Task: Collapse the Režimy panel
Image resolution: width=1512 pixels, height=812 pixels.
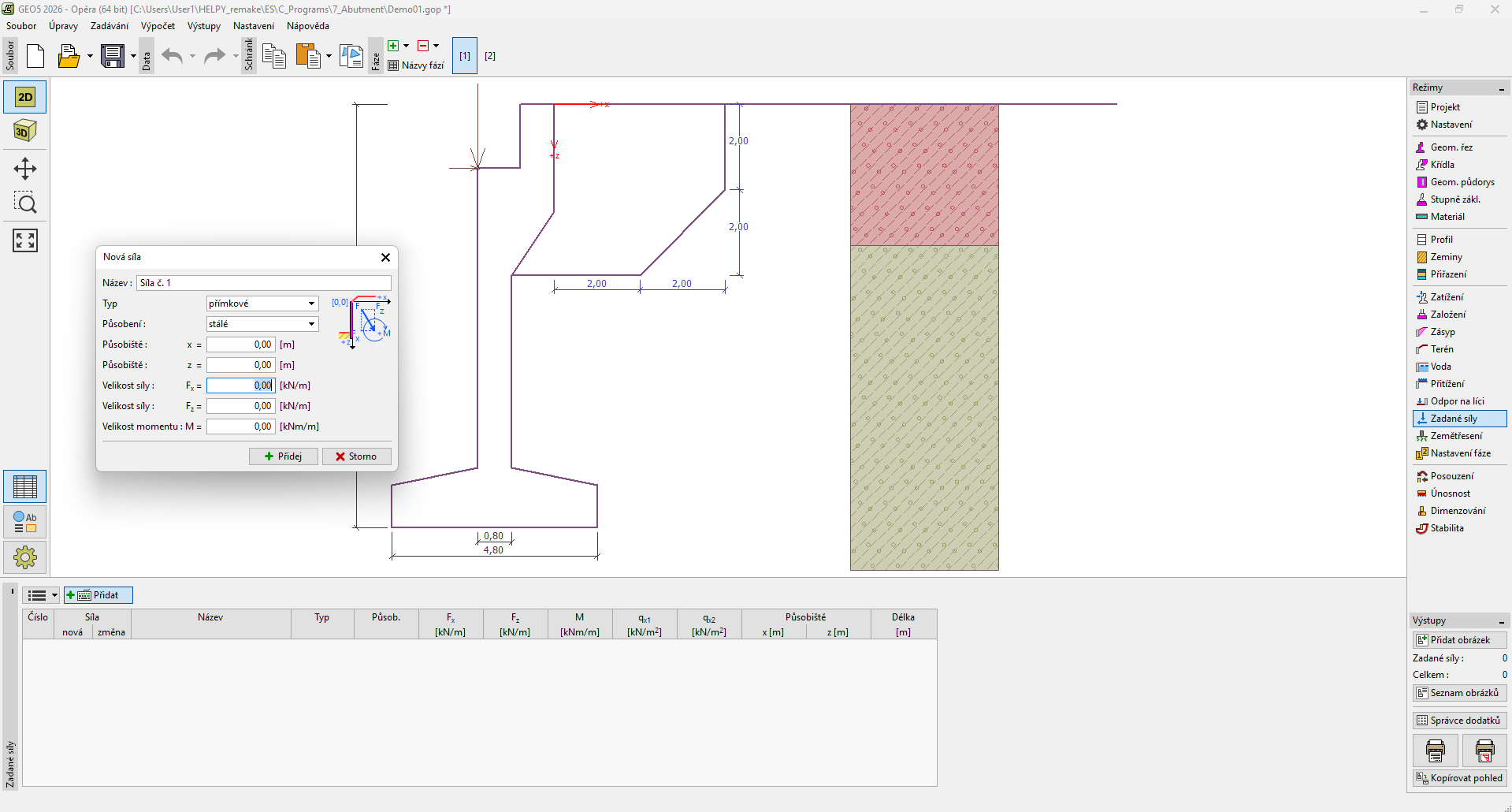Action: [1501, 88]
